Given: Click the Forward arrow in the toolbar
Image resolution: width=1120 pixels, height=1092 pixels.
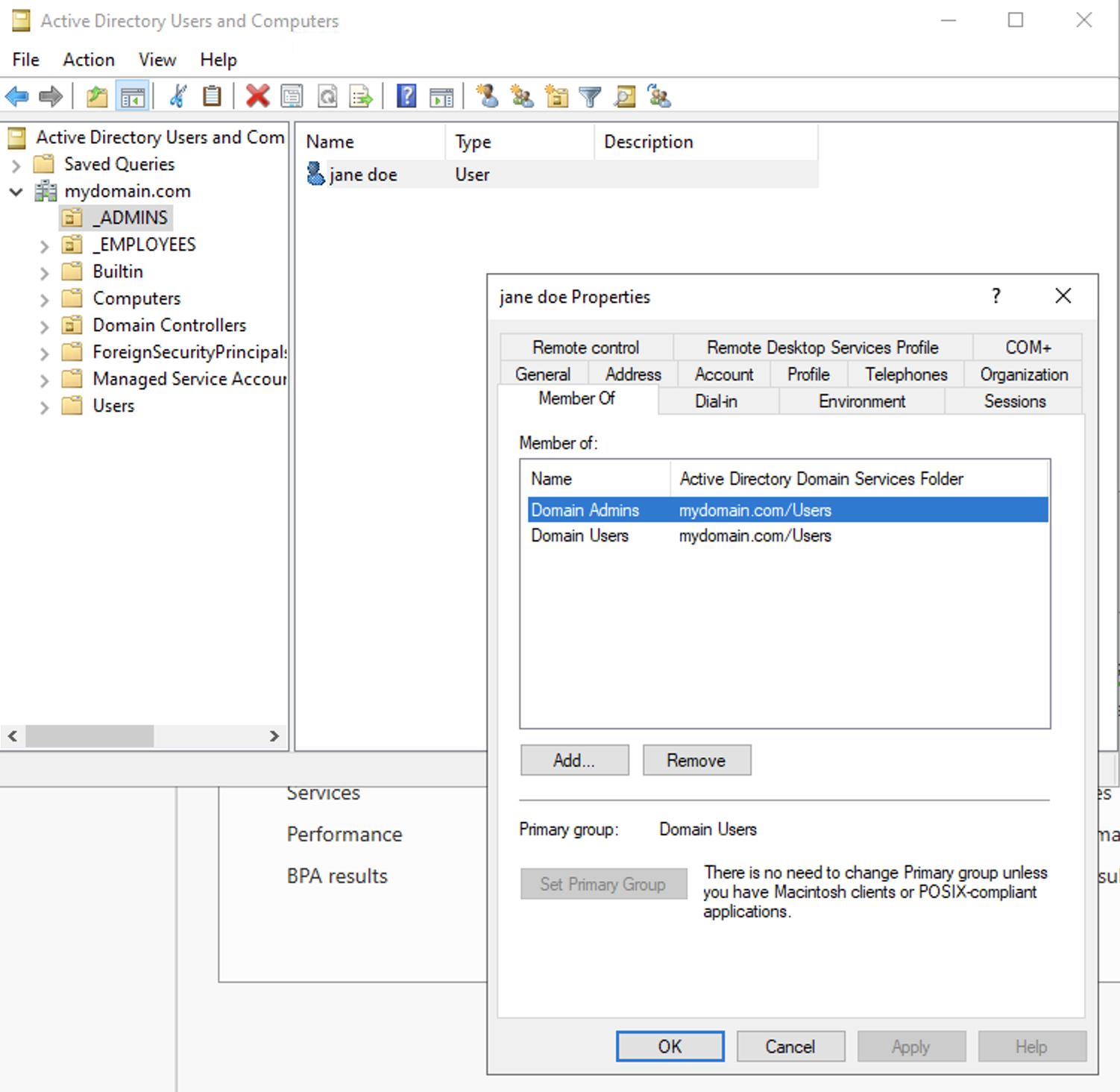Looking at the screenshot, I should [51, 96].
